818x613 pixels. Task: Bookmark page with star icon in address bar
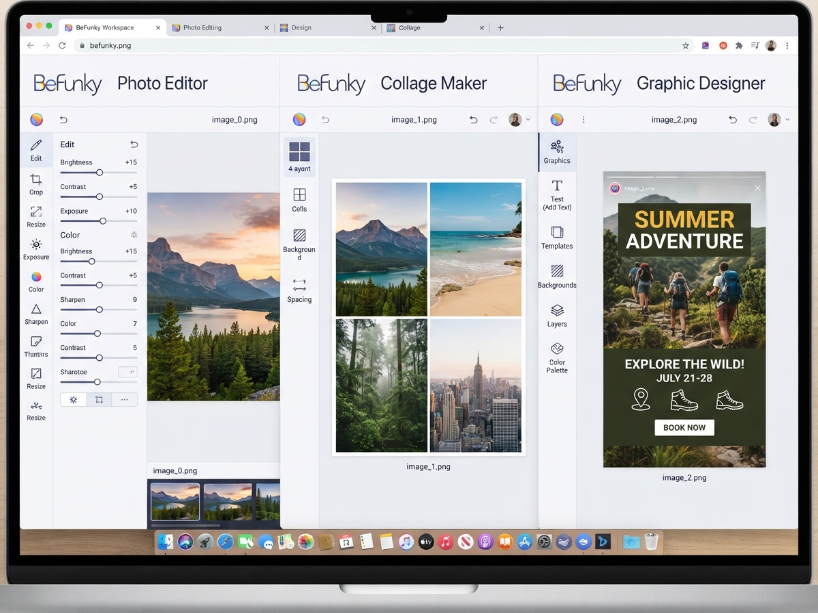[685, 45]
